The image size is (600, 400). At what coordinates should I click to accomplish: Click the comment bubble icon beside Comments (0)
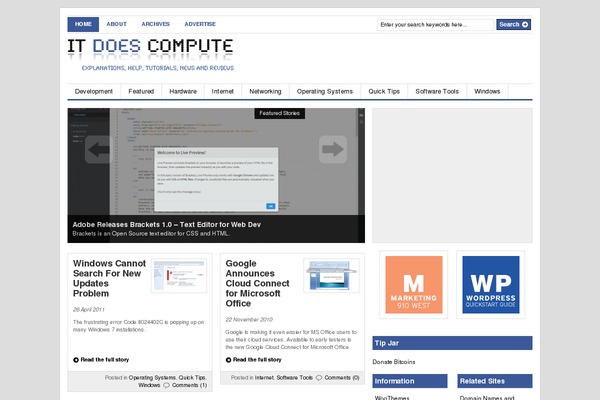coord(319,377)
